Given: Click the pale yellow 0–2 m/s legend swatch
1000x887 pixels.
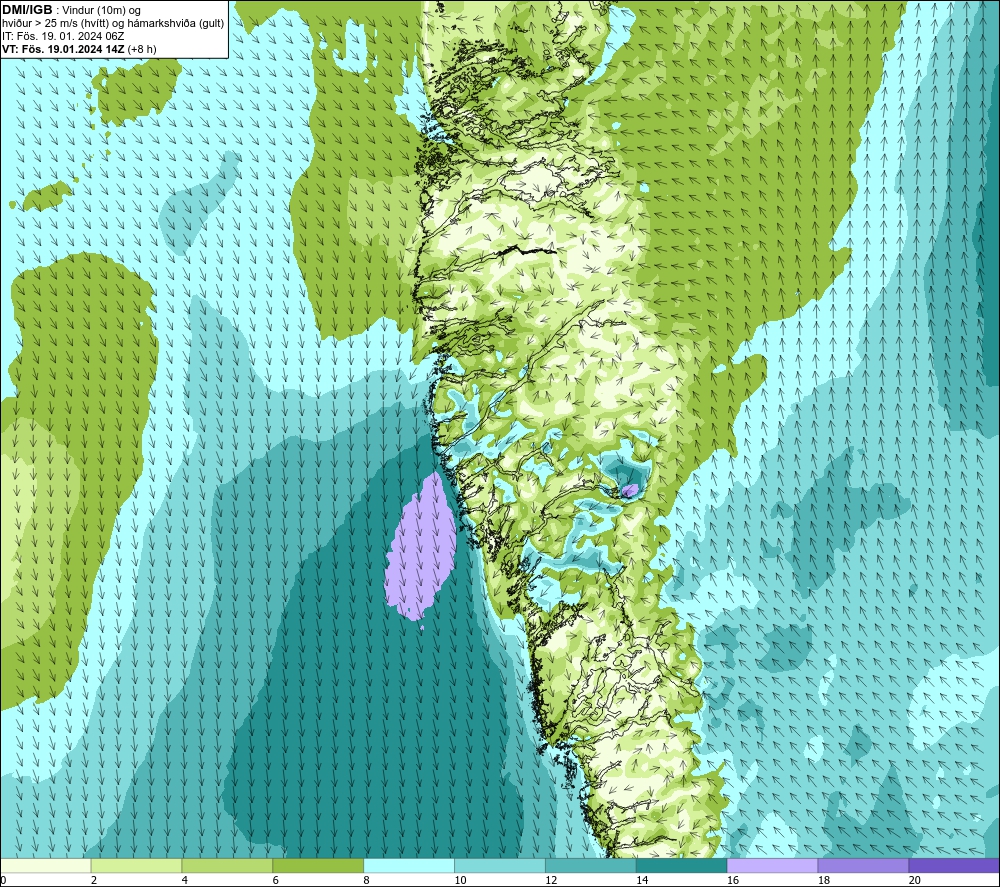Looking at the screenshot, I should [x=45, y=865].
